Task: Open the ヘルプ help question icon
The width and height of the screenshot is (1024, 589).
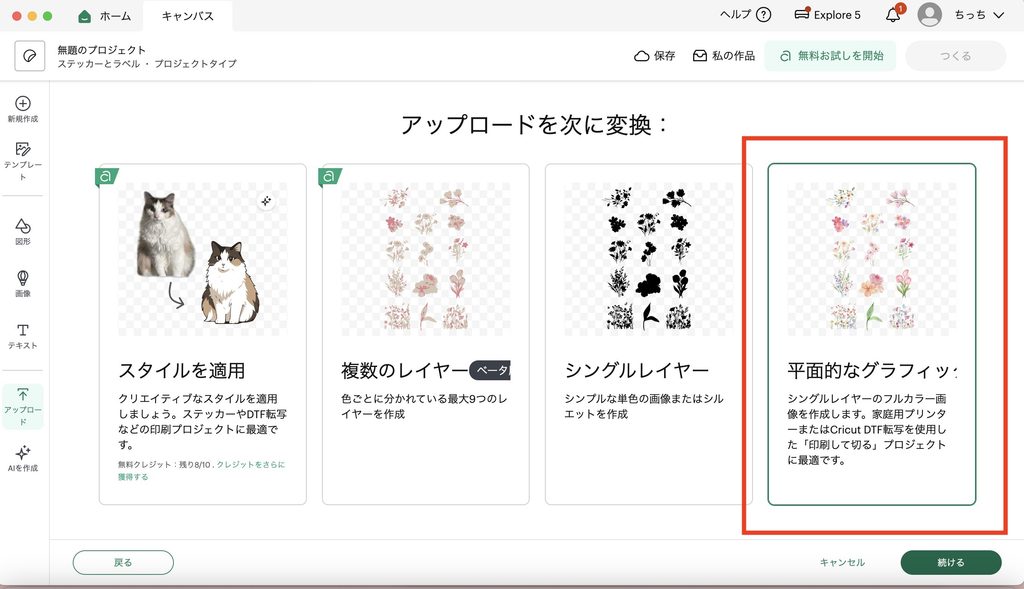Action: [763, 15]
